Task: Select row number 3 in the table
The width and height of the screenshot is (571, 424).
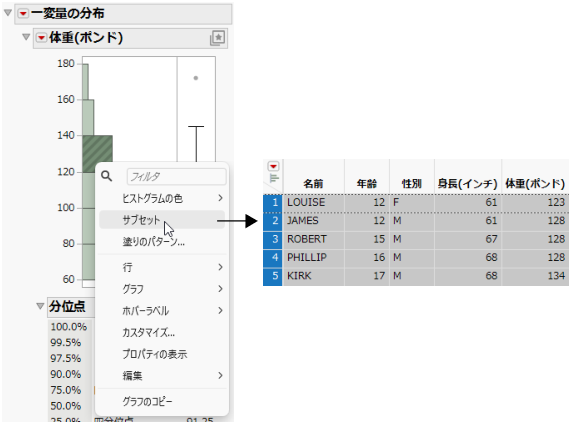Action: [273, 239]
